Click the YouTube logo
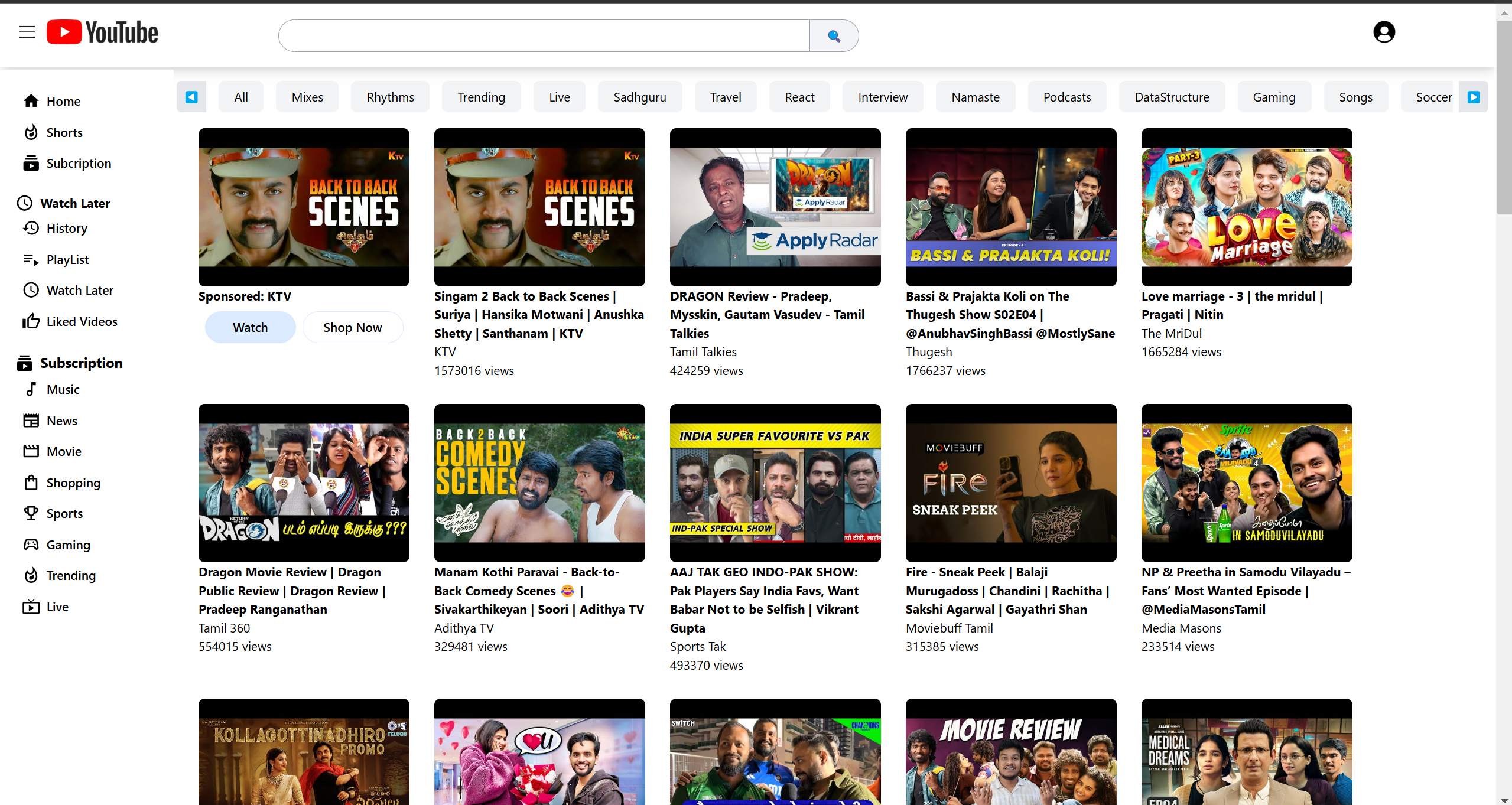 pyautogui.click(x=103, y=32)
